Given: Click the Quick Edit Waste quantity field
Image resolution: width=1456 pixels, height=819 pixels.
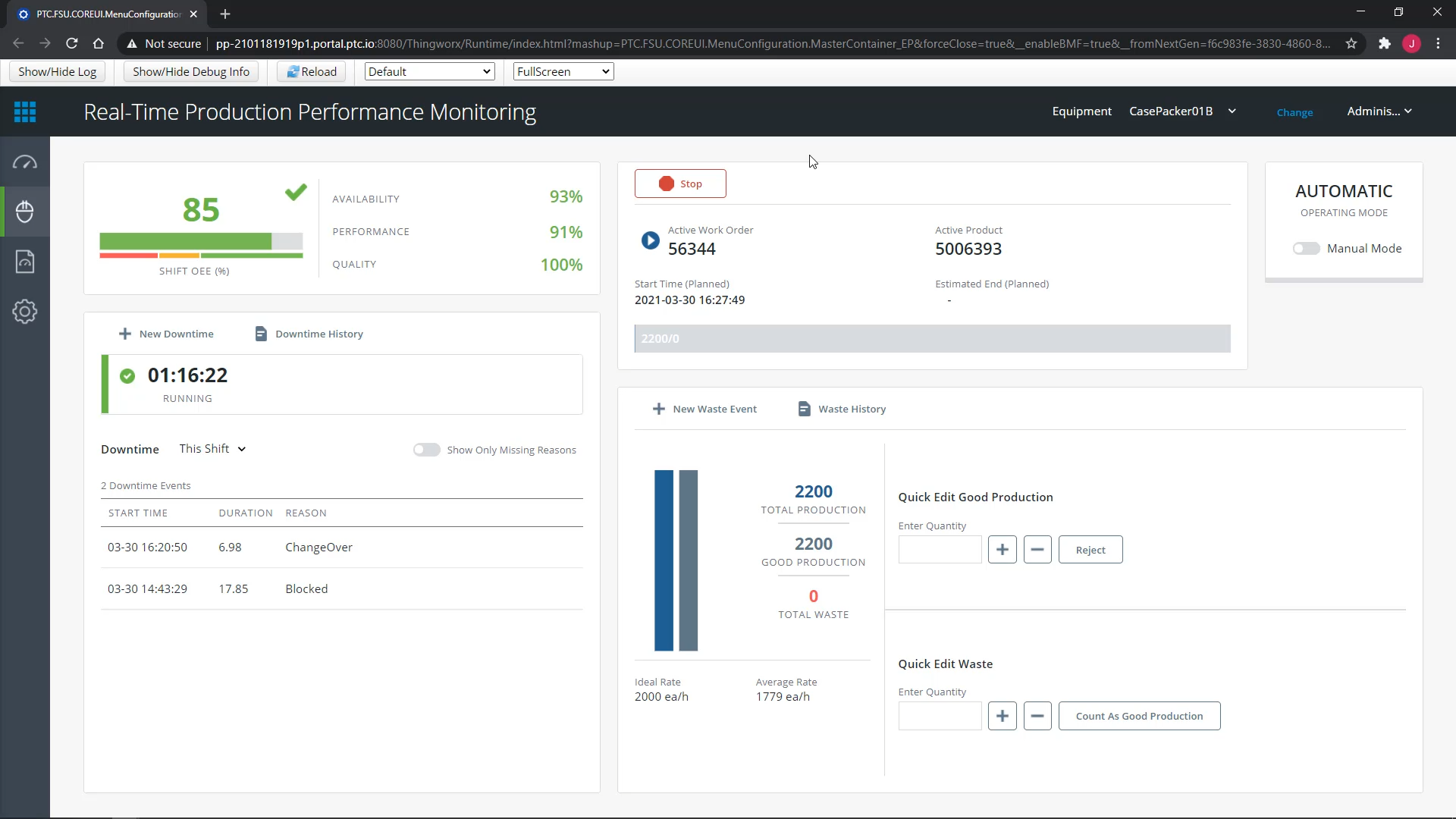Looking at the screenshot, I should point(940,716).
